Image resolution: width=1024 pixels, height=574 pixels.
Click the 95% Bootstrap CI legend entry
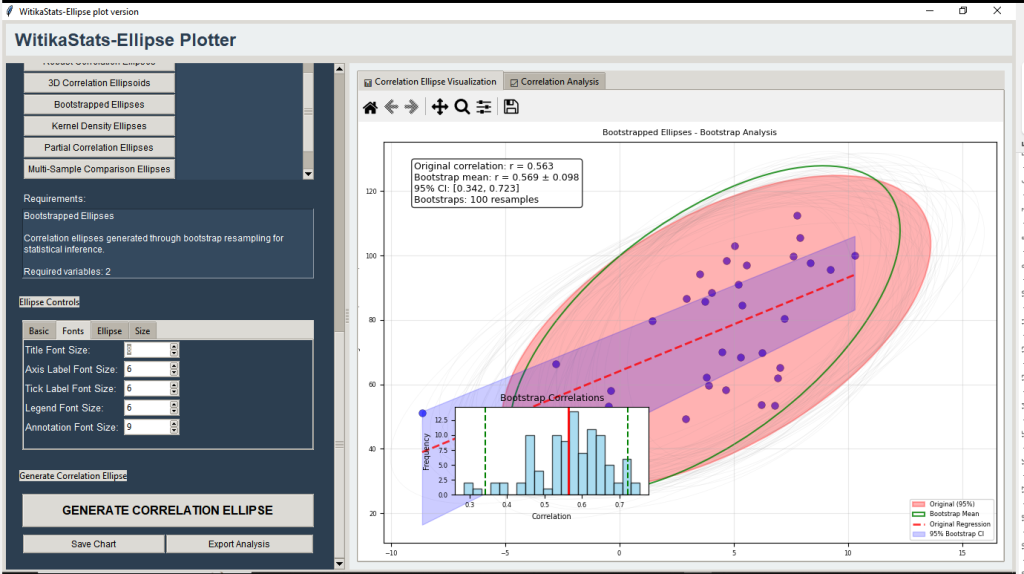pos(948,534)
